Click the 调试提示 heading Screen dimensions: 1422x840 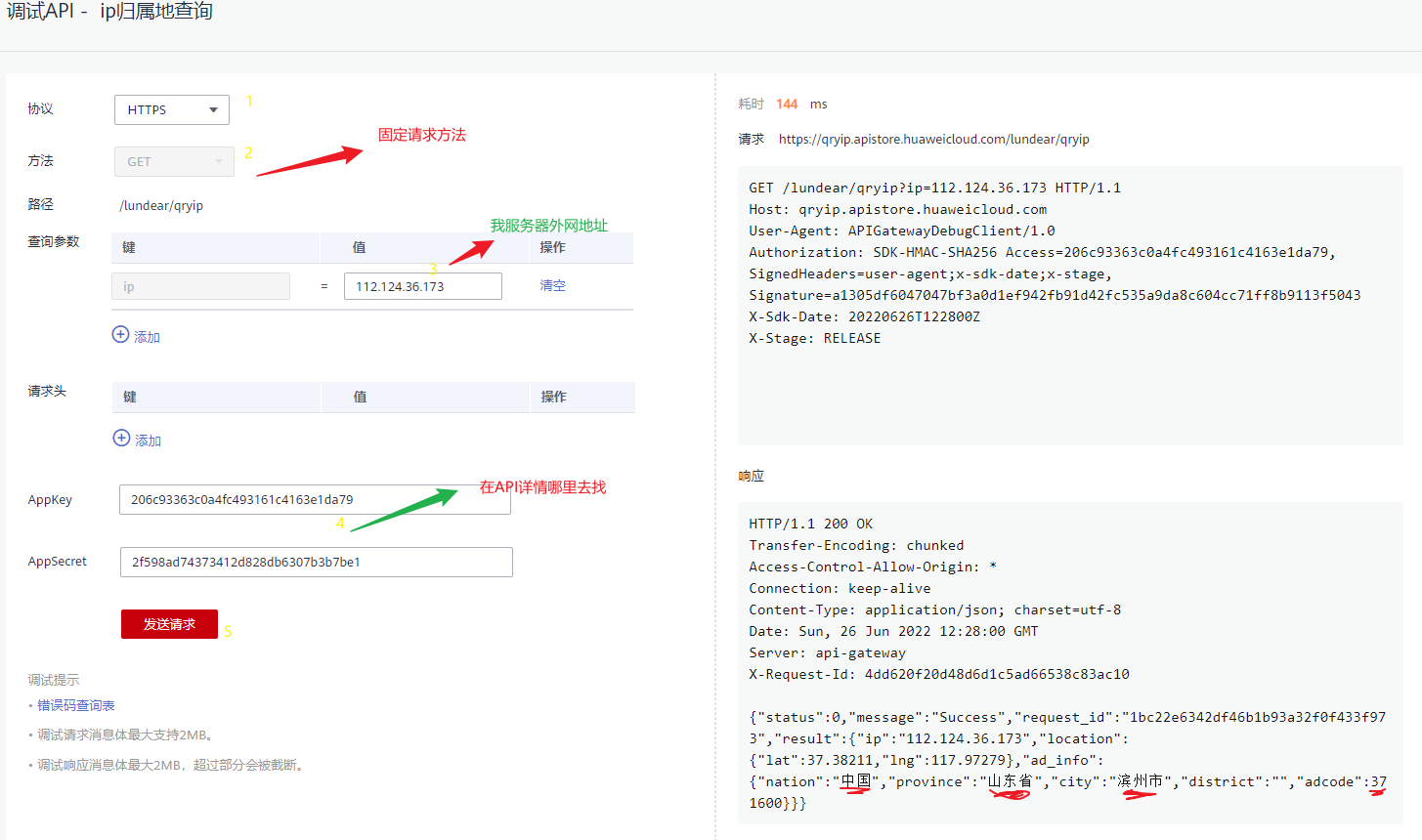tap(54, 680)
